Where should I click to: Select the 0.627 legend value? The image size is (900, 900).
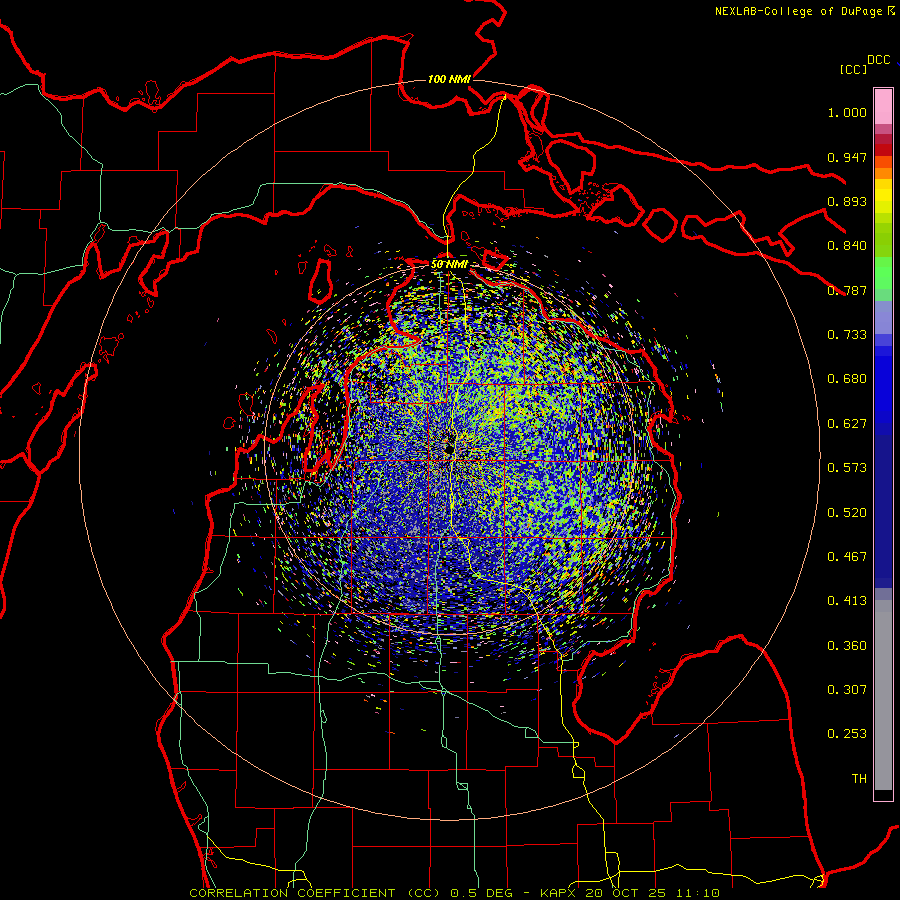pyautogui.click(x=847, y=424)
